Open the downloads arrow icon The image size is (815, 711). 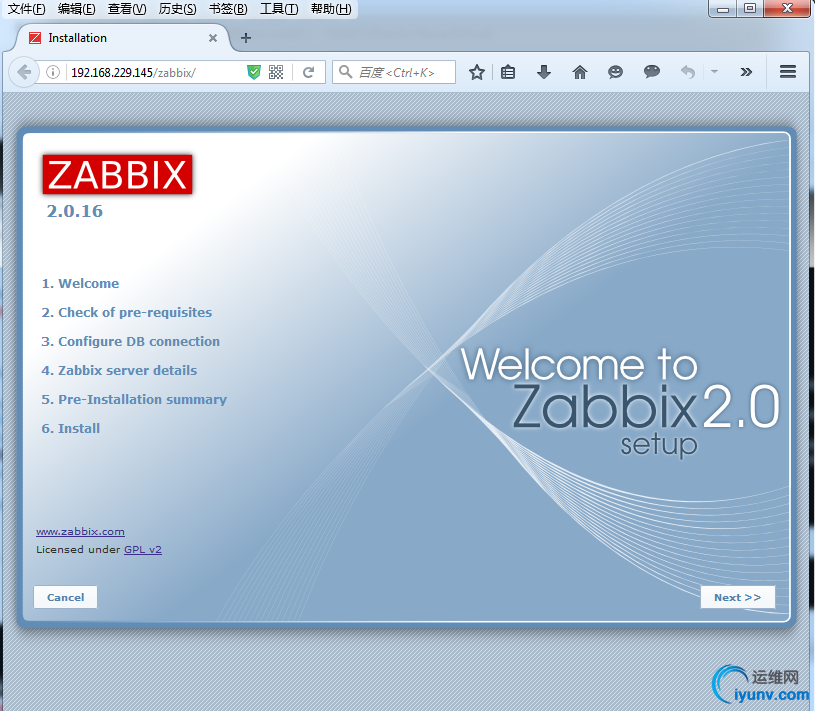tap(544, 72)
